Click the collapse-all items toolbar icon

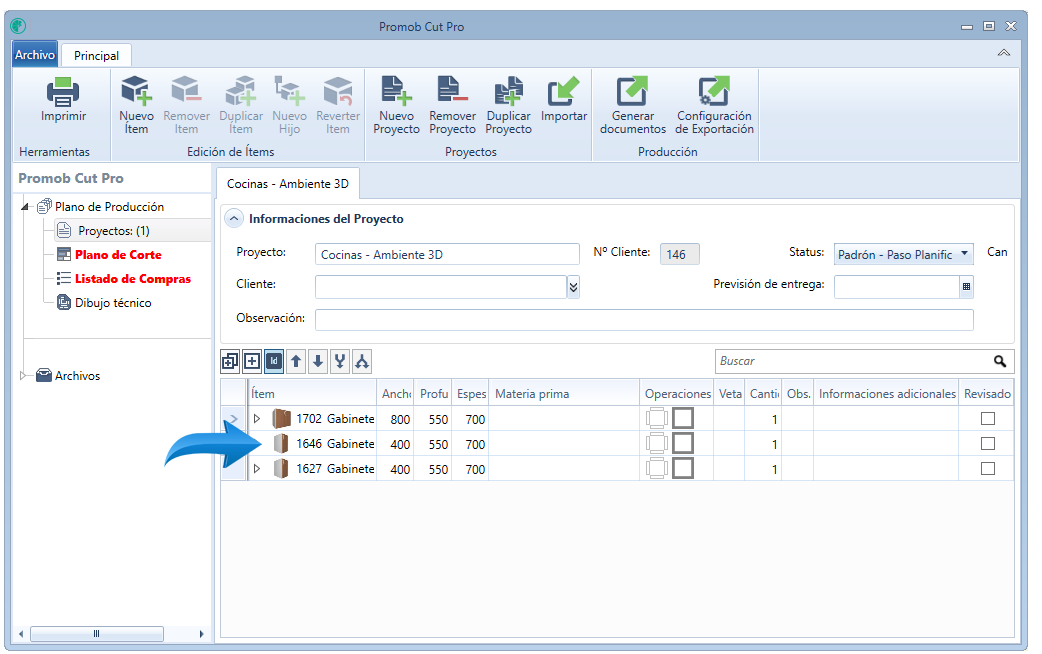tap(230, 362)
